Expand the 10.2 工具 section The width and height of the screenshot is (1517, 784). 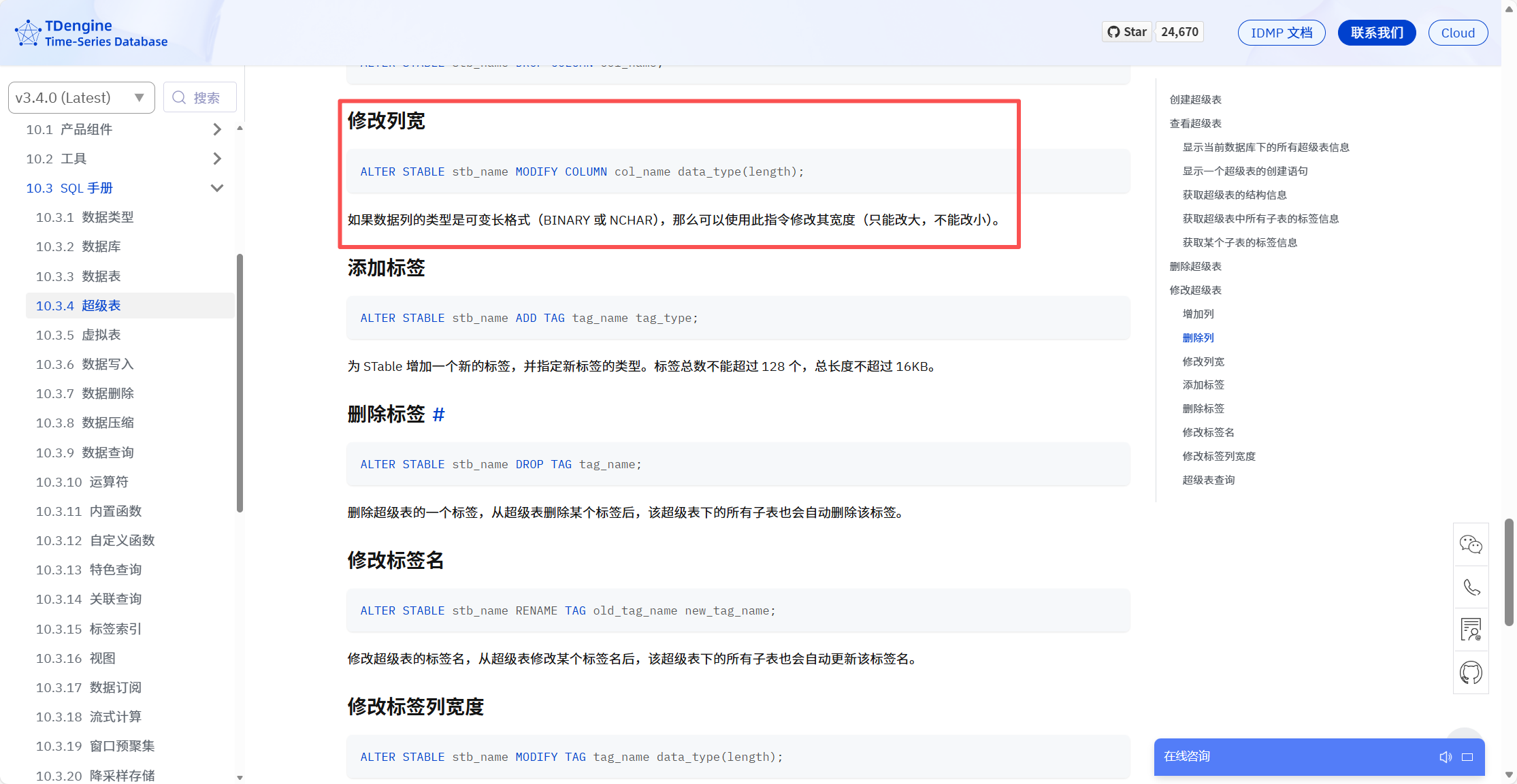216,159
